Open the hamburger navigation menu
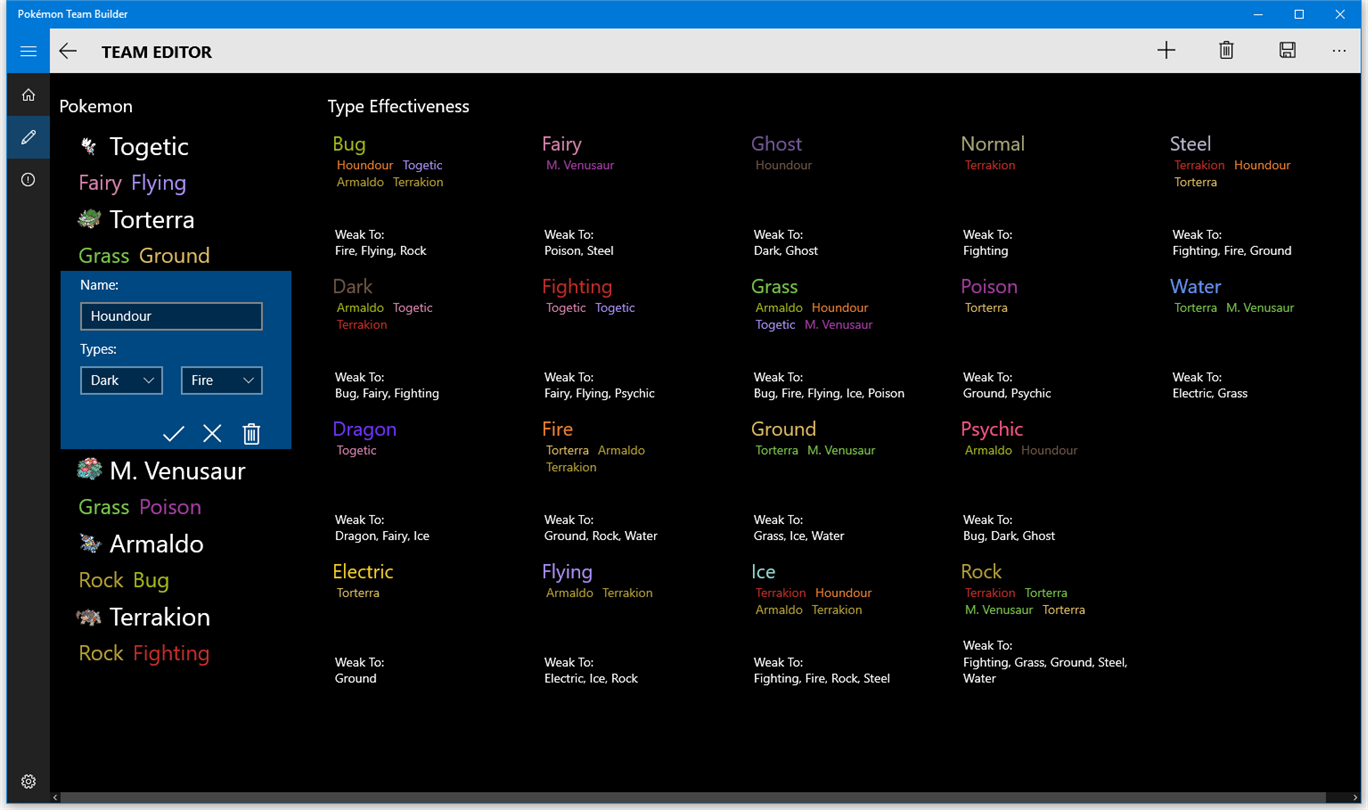Viewport: 1368px width, 810px height. (x=28, y=51)
